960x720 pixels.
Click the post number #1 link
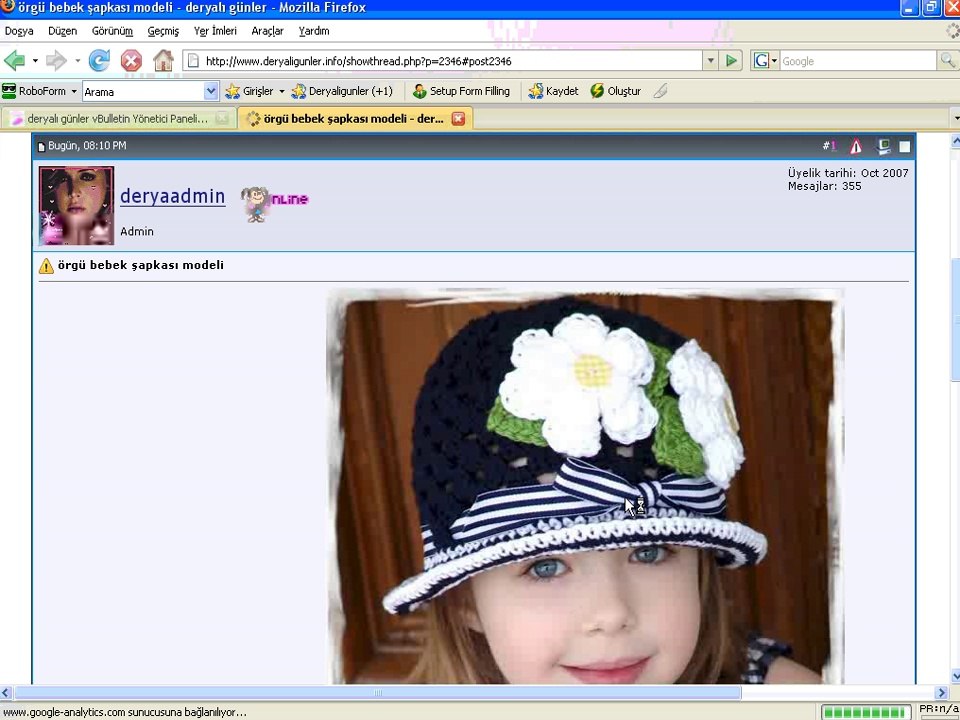(830, 146)
